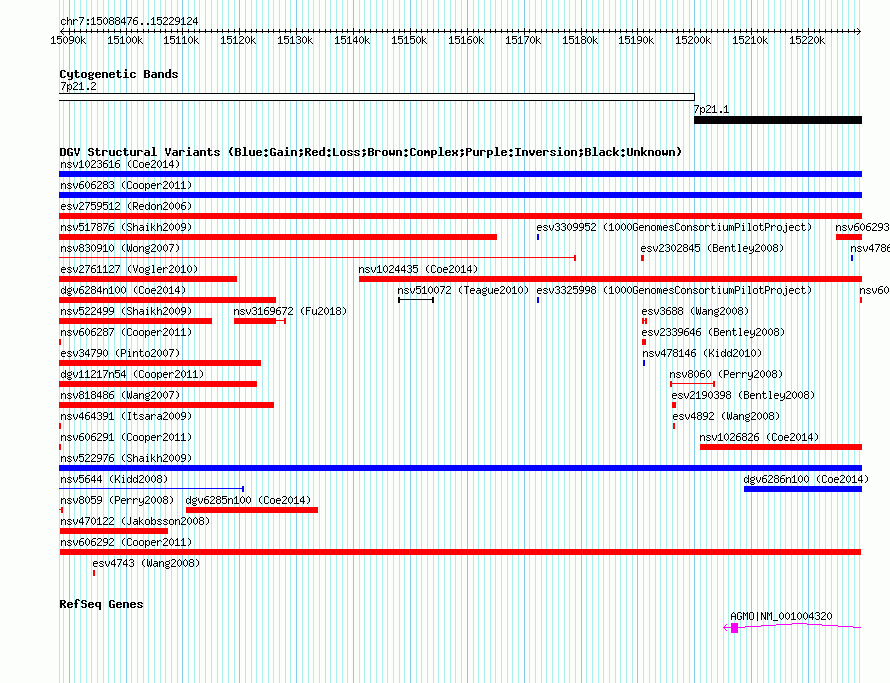The width and height of the screenshot is (890, 683).
Task: Click the 15200k ruler tick label
Action: coord(693,40)
